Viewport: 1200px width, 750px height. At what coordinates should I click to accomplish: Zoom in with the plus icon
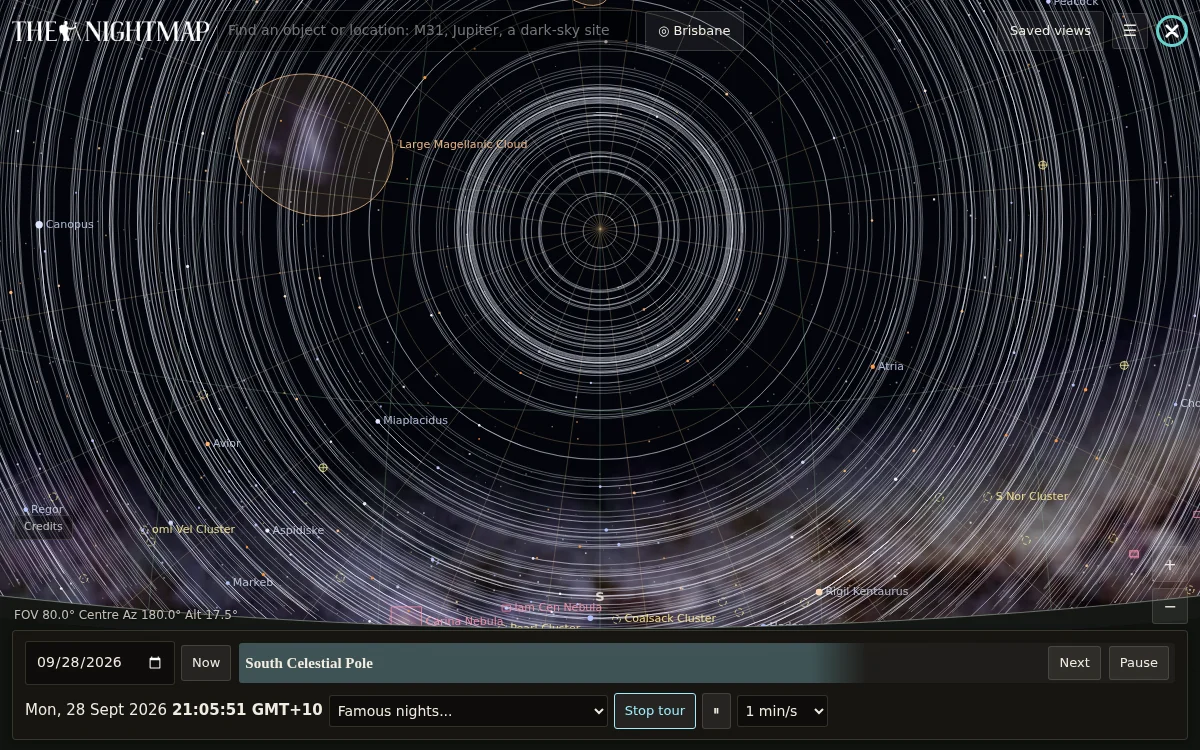[x=1170, y=565]
